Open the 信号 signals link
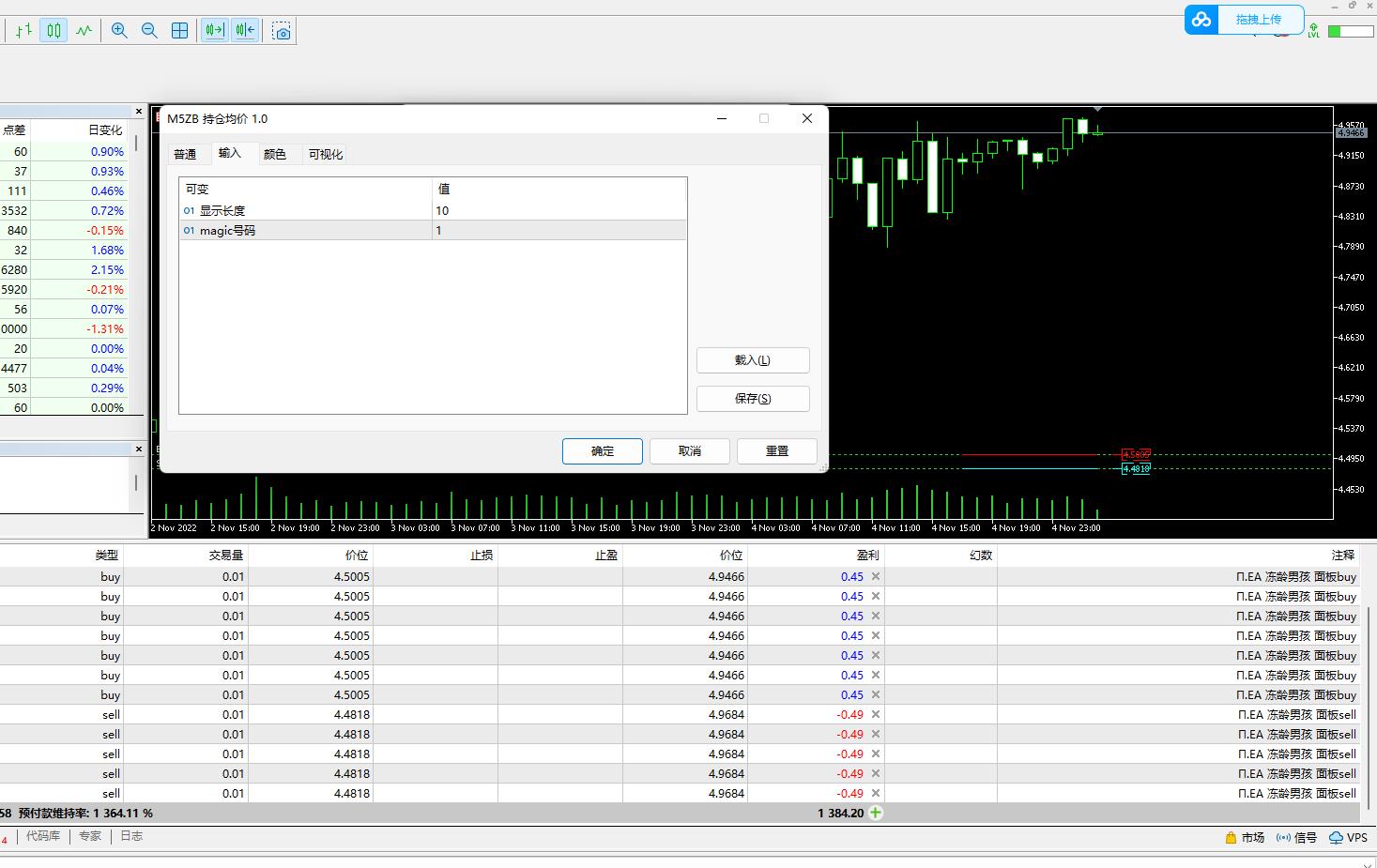 (x=1296, y=838)
